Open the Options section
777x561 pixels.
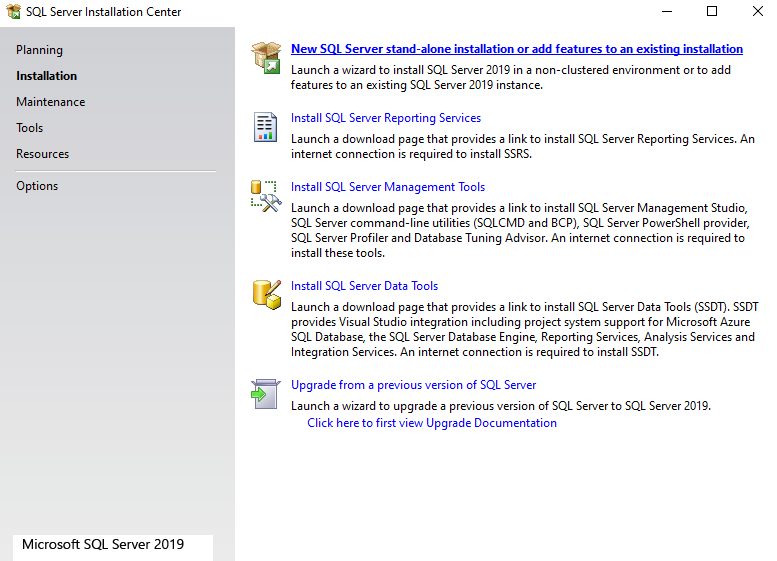click(x=37, y=186)
